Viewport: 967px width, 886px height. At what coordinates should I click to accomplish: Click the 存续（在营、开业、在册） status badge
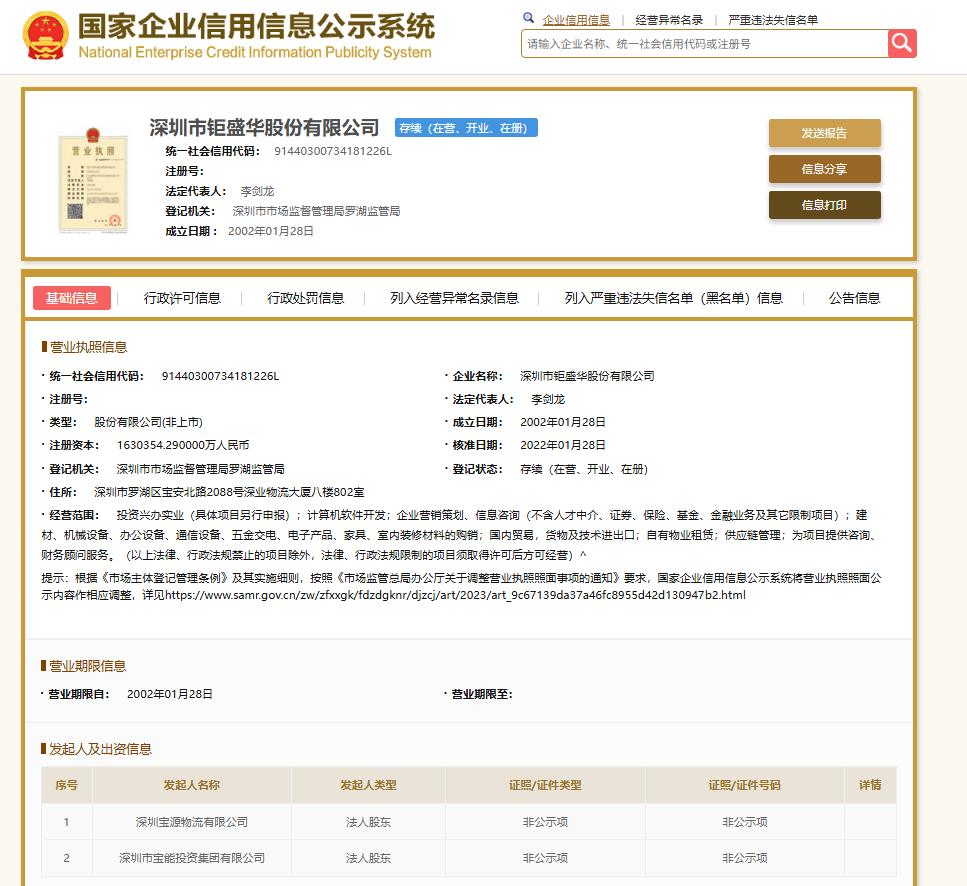pyautogui.click(x=466, y=128)
